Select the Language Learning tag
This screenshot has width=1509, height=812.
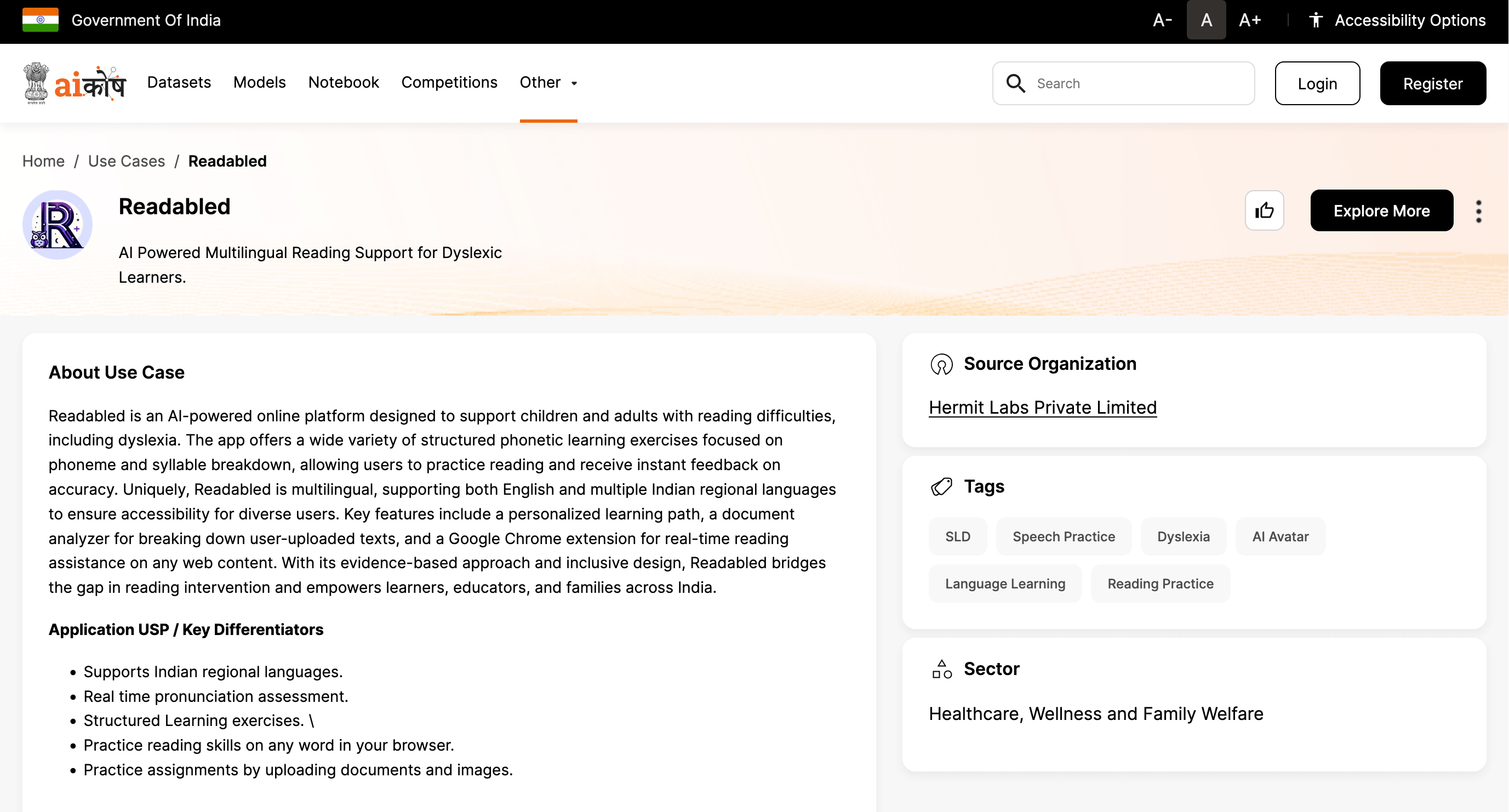(x=1005, y=584)
